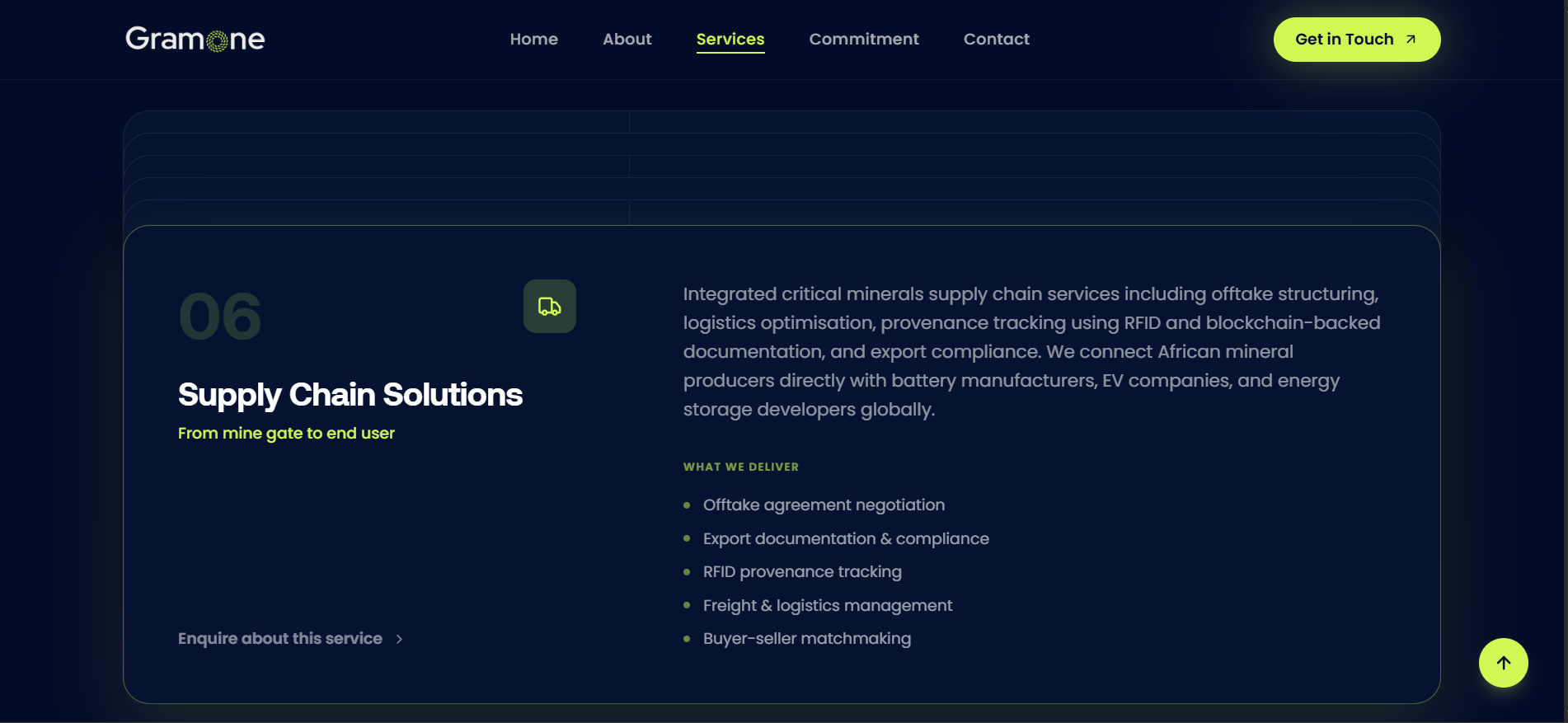Click RFID provenance tracking list item
1568x723 pixels.
pyautogui.click(x=802, y=571)
